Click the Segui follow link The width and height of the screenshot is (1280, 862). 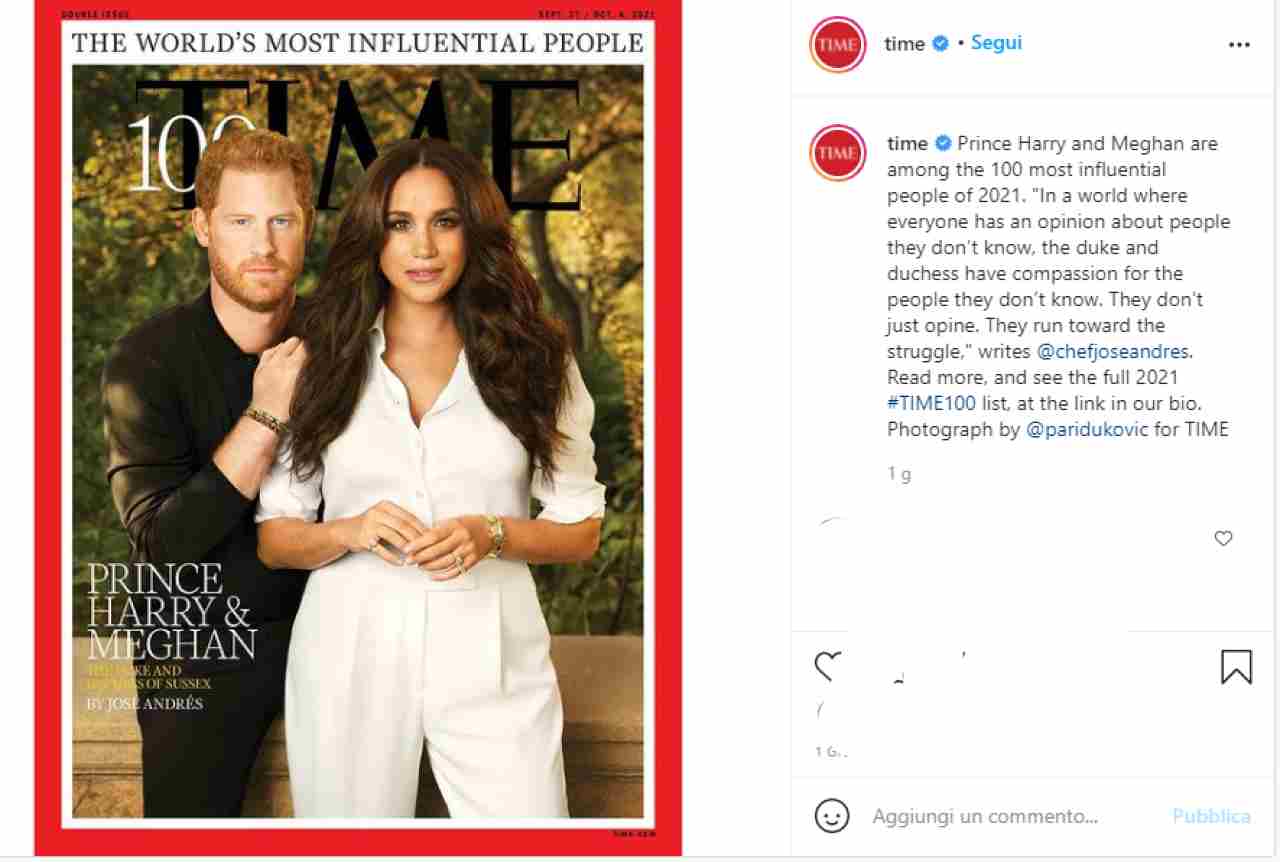996,43
